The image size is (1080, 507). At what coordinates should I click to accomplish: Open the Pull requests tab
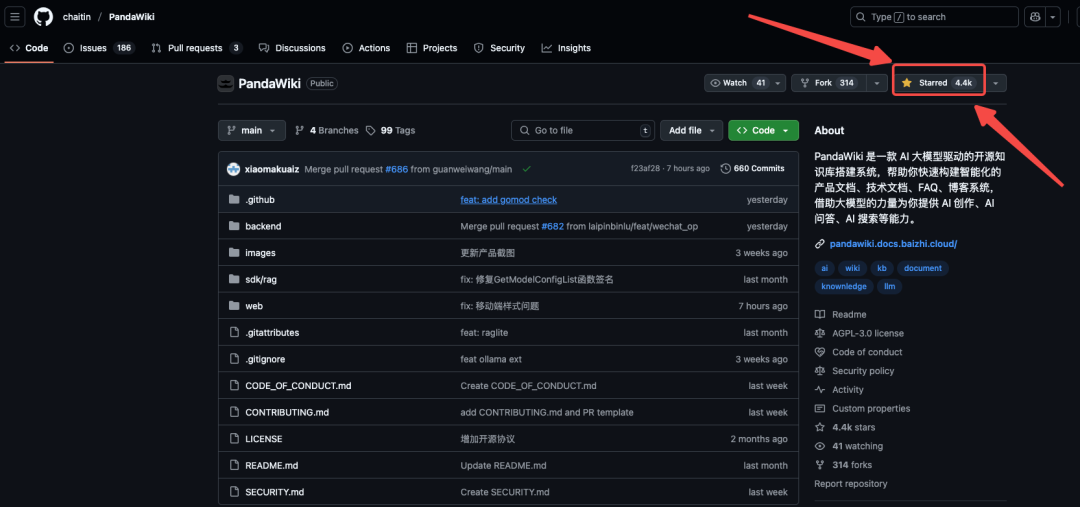(x=195, y=48)
